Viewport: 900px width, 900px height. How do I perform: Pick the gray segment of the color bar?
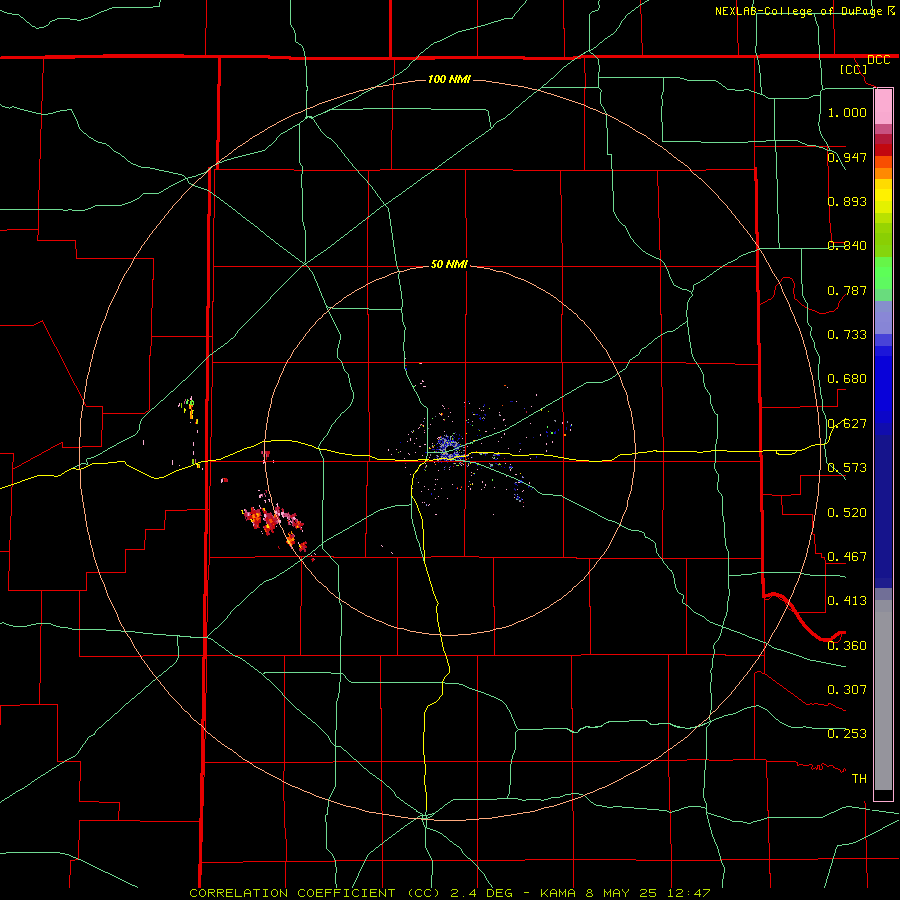coord(883,695)
